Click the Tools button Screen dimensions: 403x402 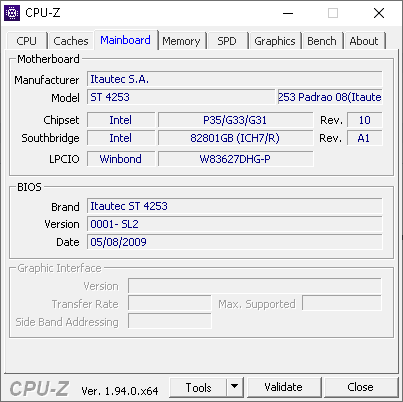[198, 387]
